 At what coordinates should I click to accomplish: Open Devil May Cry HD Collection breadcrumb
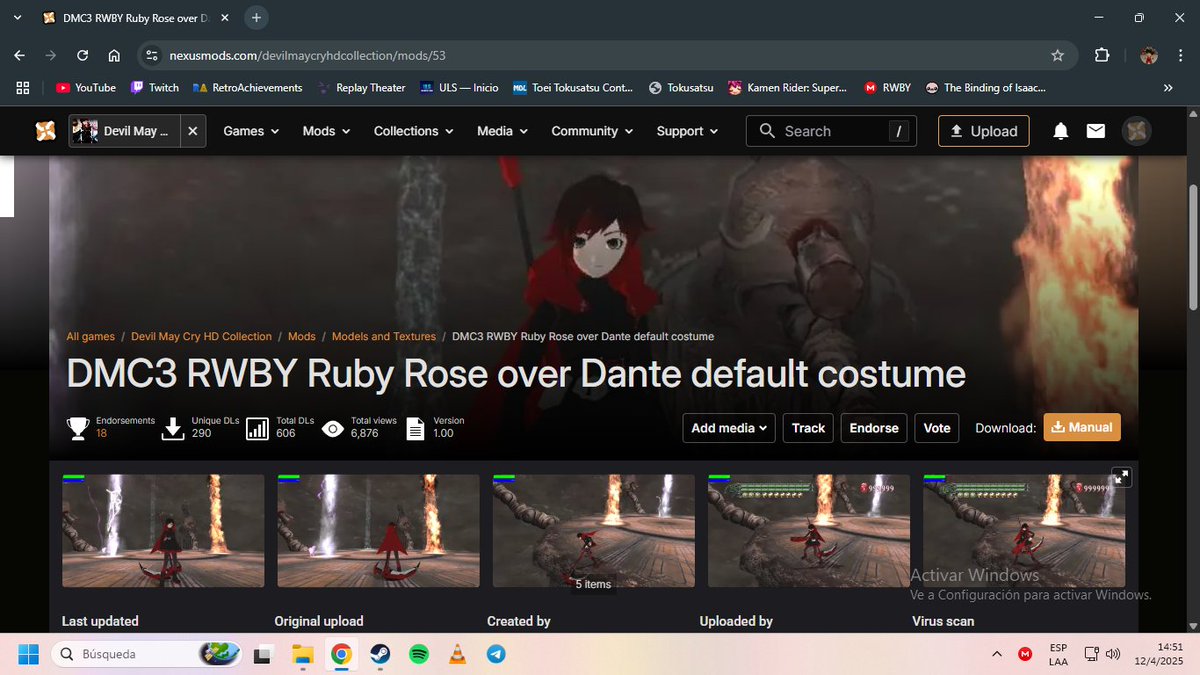point(201,337)
